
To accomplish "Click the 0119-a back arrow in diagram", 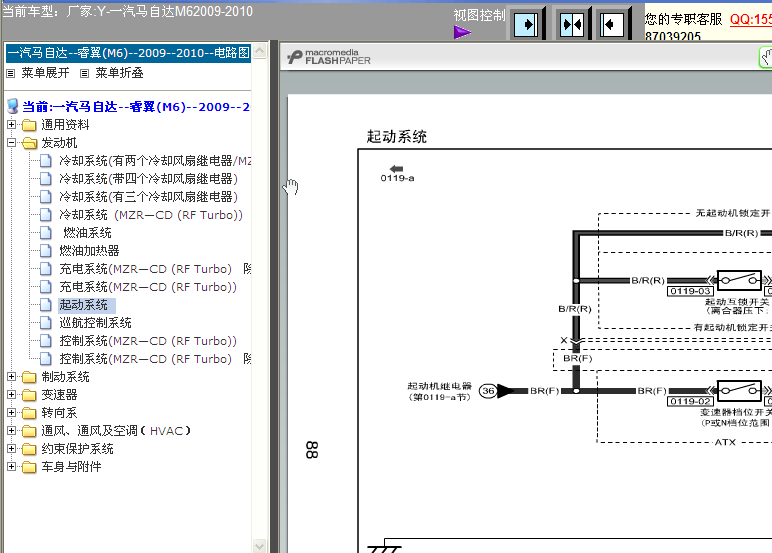I will (396, 169).
